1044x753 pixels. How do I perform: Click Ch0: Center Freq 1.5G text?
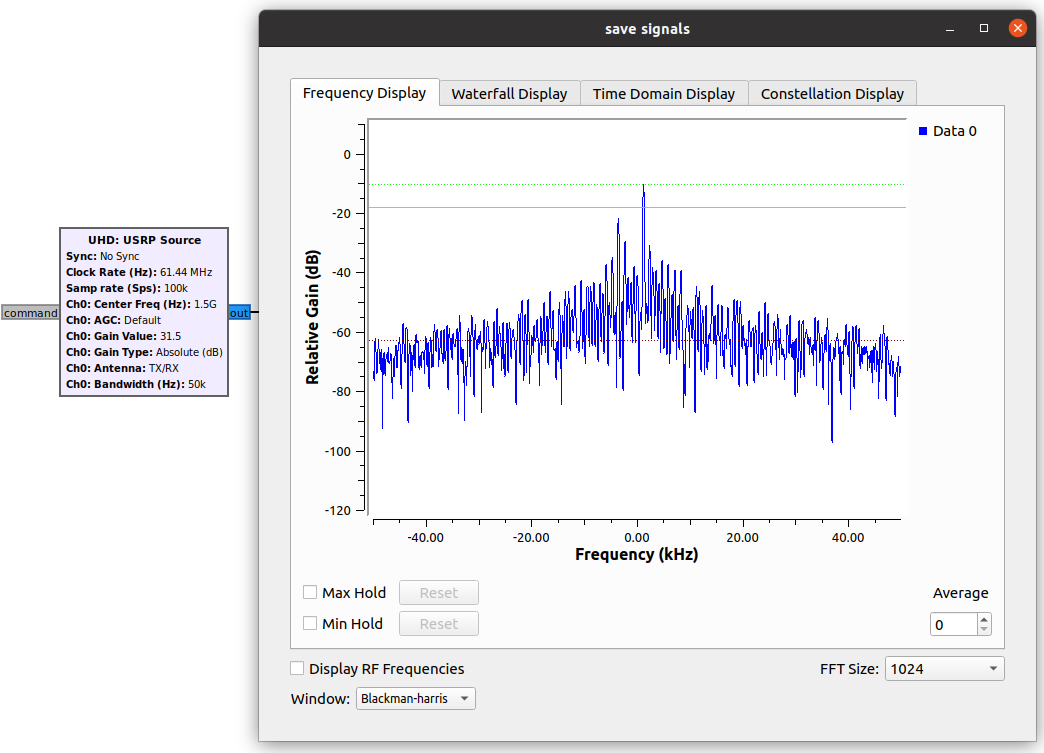[x=141, y=304]
